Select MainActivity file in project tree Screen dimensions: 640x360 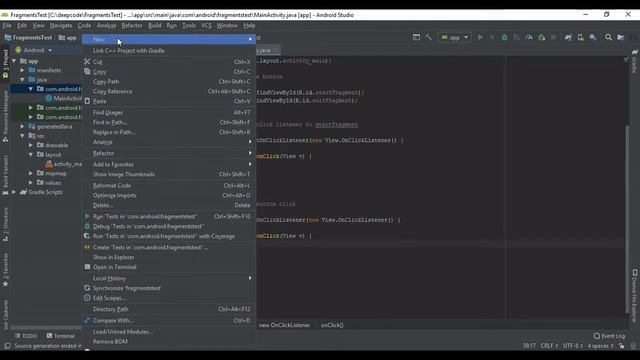(x=64, y=98)
